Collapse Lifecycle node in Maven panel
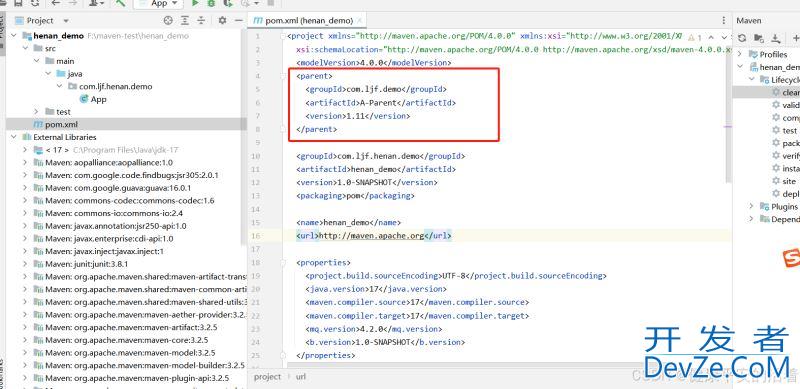This screenshot has height=389, width=800. coord(751,79)
